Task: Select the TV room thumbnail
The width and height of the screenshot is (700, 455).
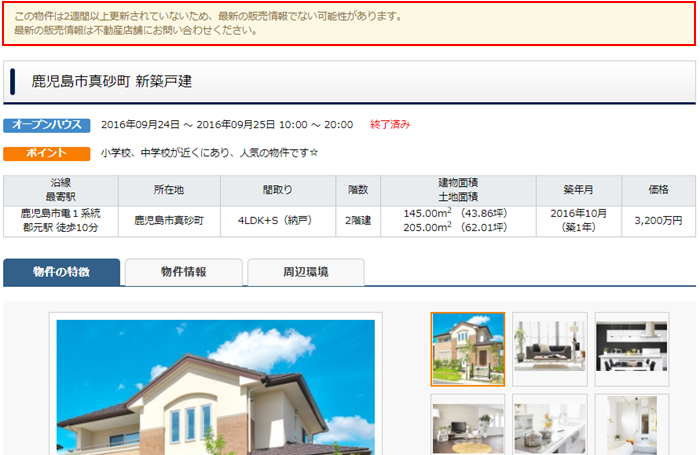Action: (x=468, y=424)
